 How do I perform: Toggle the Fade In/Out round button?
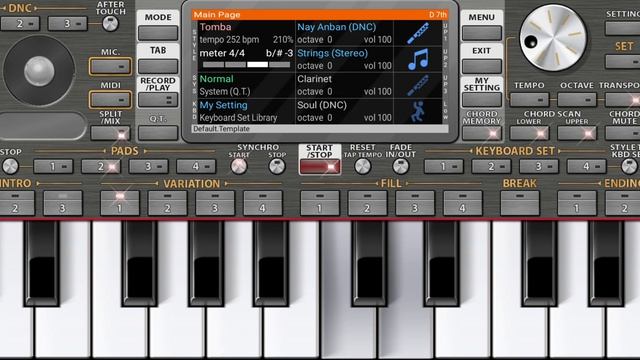click(400, 166)
